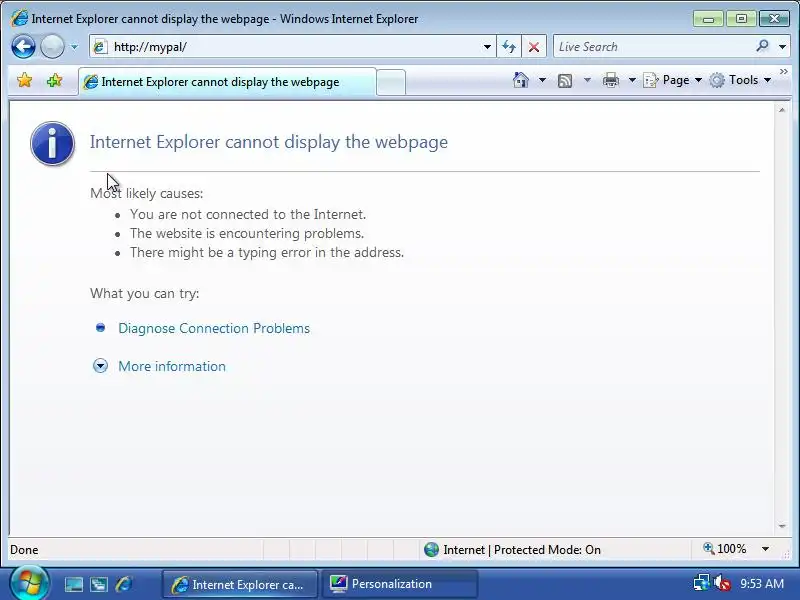Open a new blank tab
The width and height of the screenshot is (800, 600).
391,82
